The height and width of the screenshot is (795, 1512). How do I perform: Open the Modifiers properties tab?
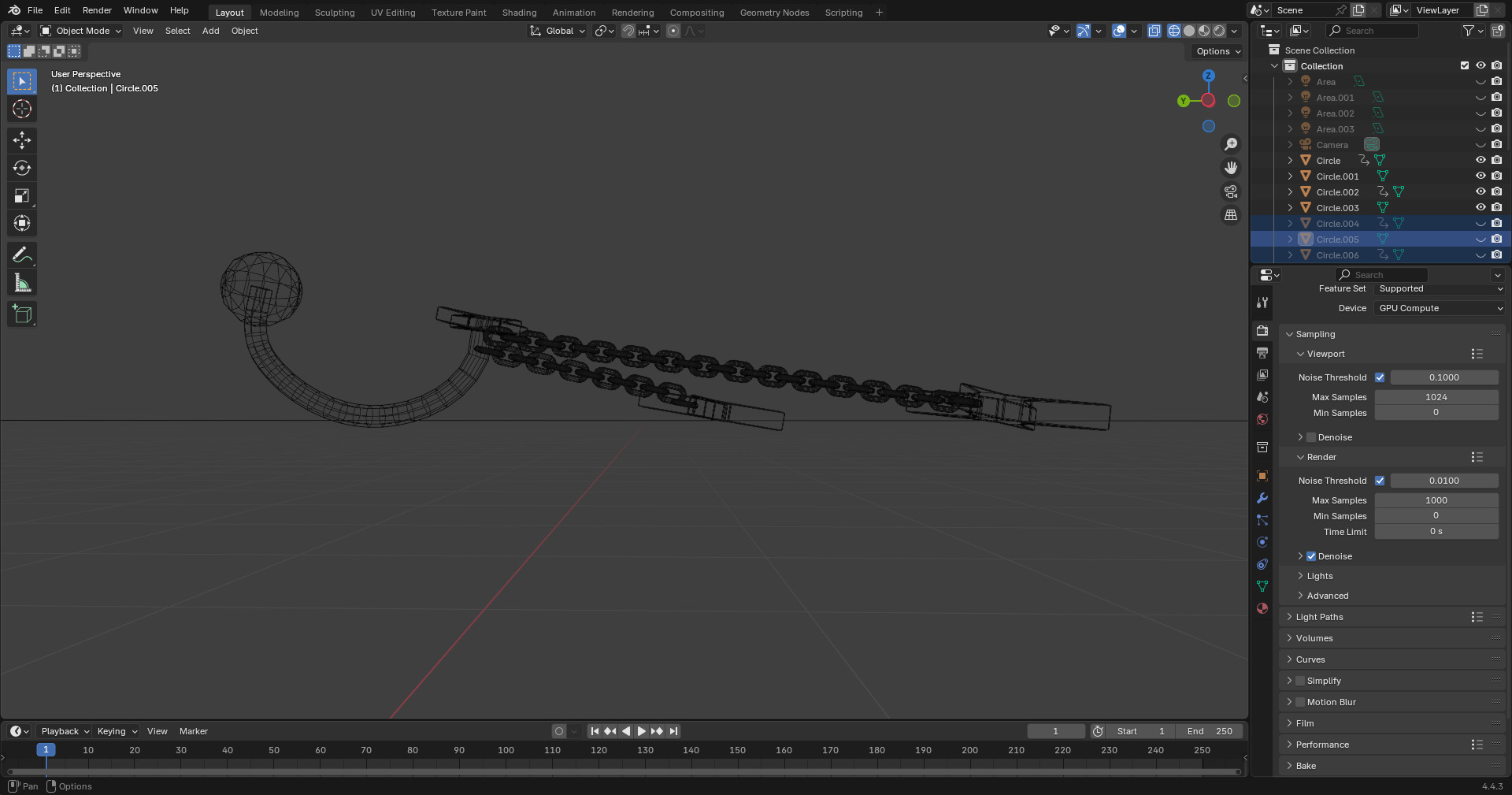coord(1262,498)
